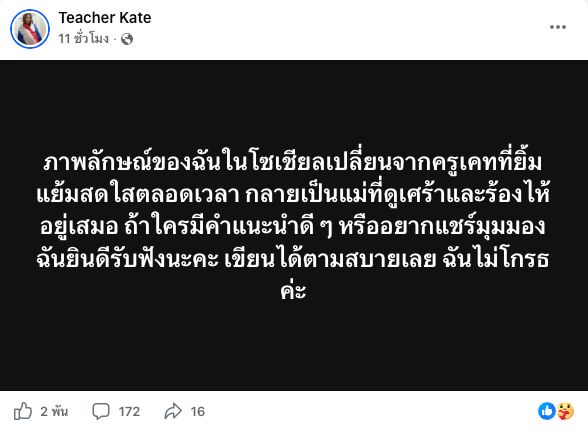Click the dot separator beside the timestamp

pyautogui.click(x=115, y=39)
